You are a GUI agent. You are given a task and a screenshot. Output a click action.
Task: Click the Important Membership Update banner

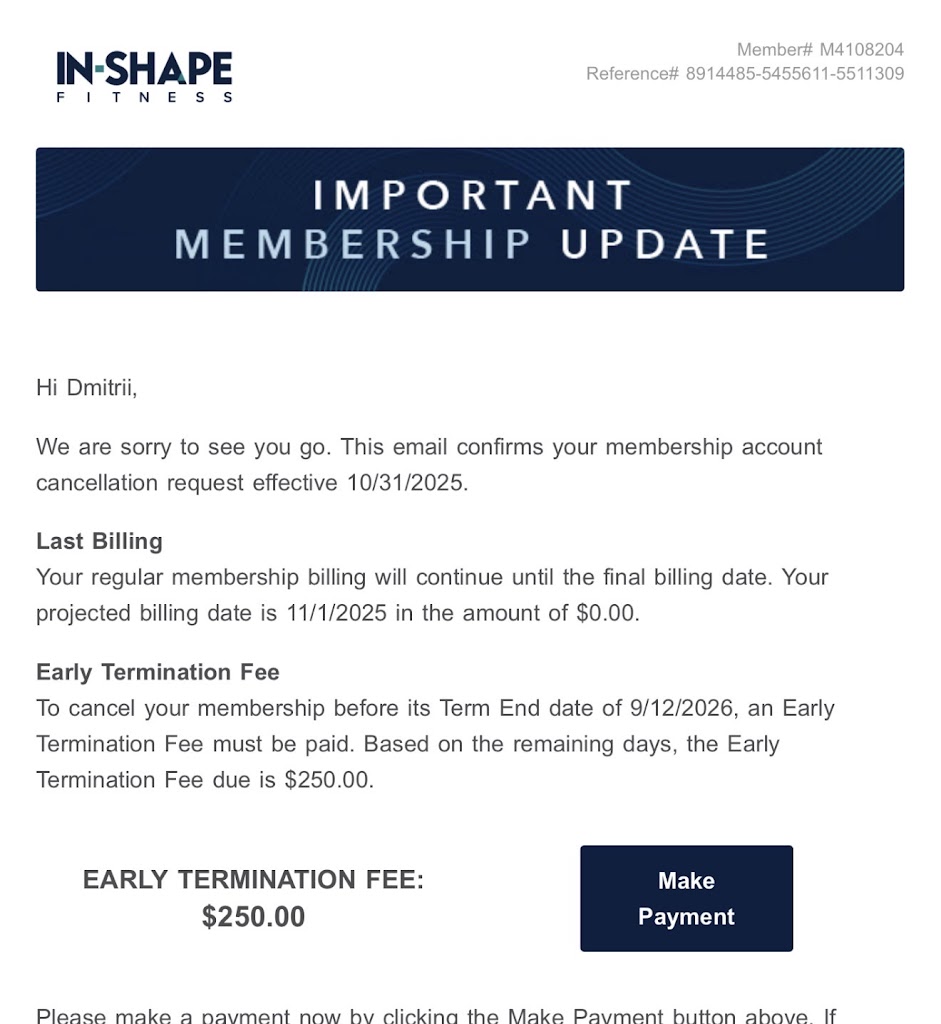point(470,219)
